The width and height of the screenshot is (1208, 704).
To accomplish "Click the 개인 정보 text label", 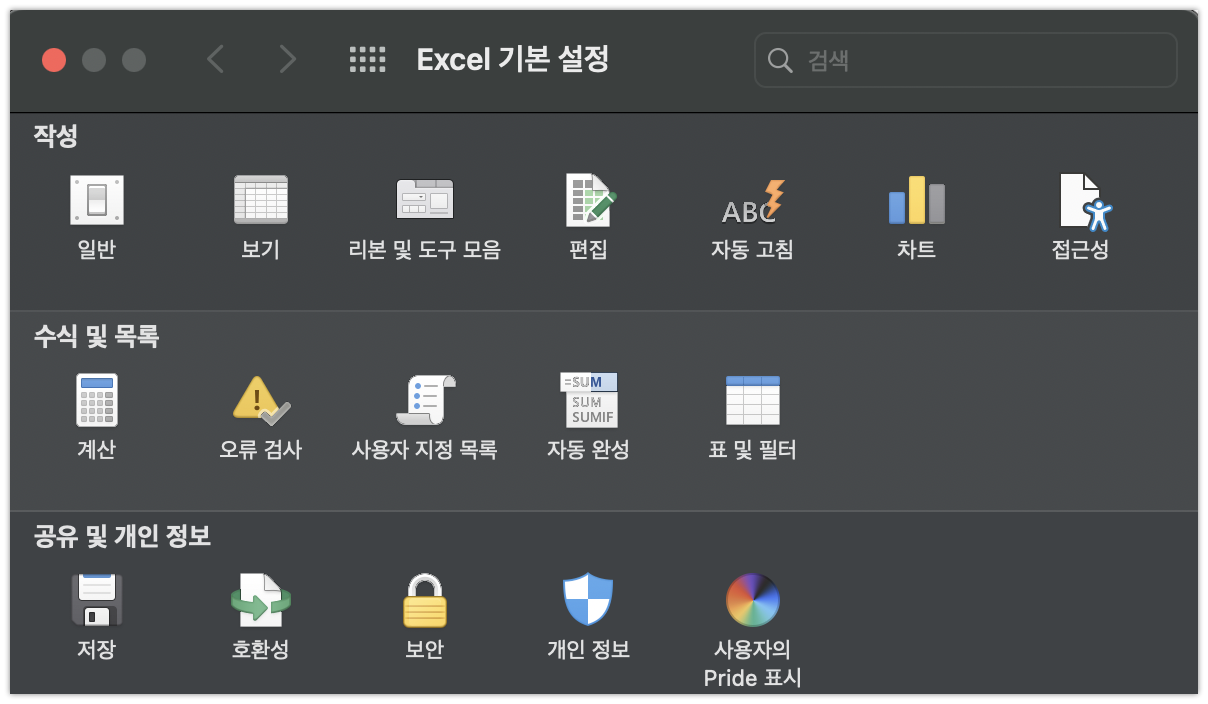I will click(x=588, y=650).
